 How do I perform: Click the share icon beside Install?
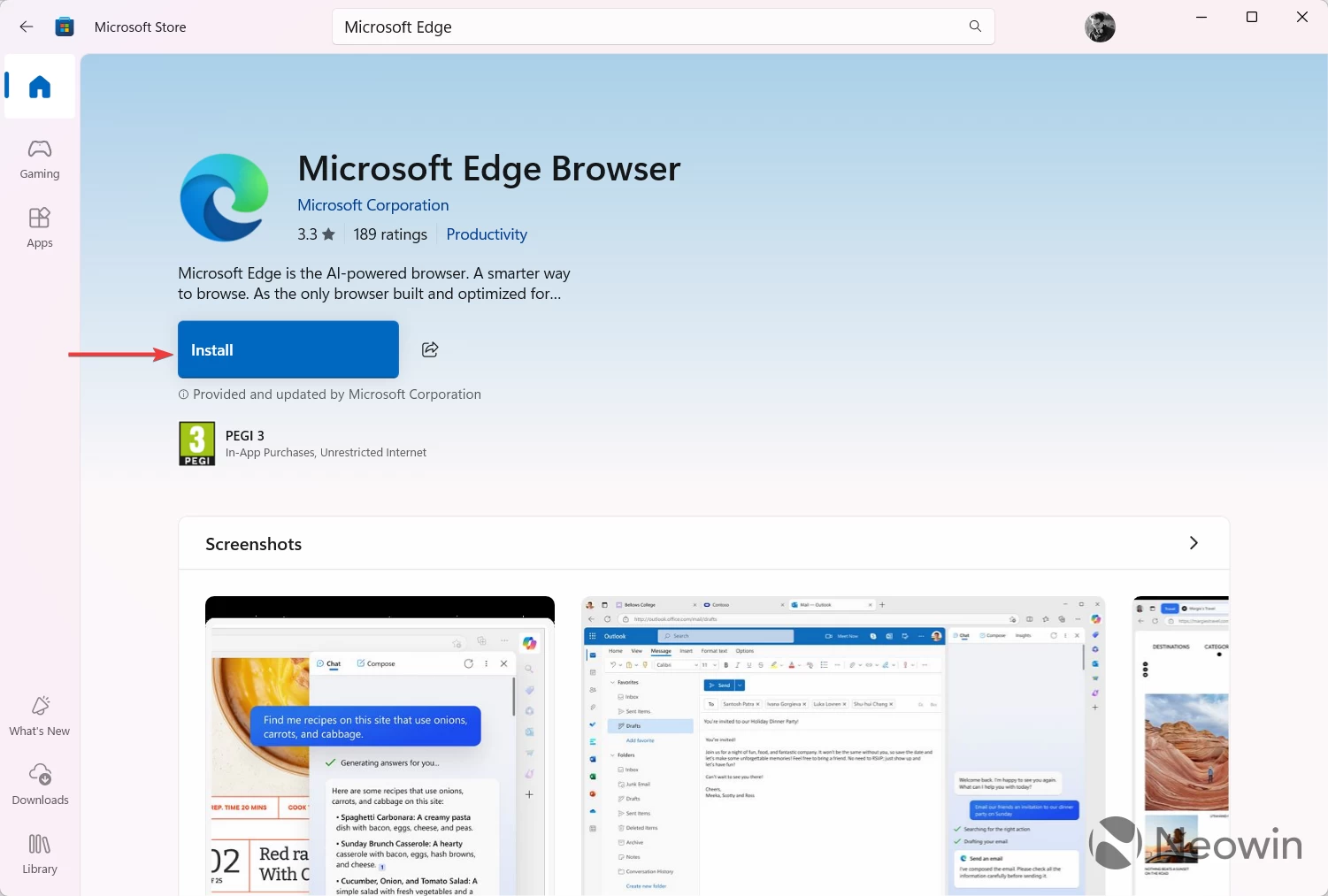[x=430, y=349]
